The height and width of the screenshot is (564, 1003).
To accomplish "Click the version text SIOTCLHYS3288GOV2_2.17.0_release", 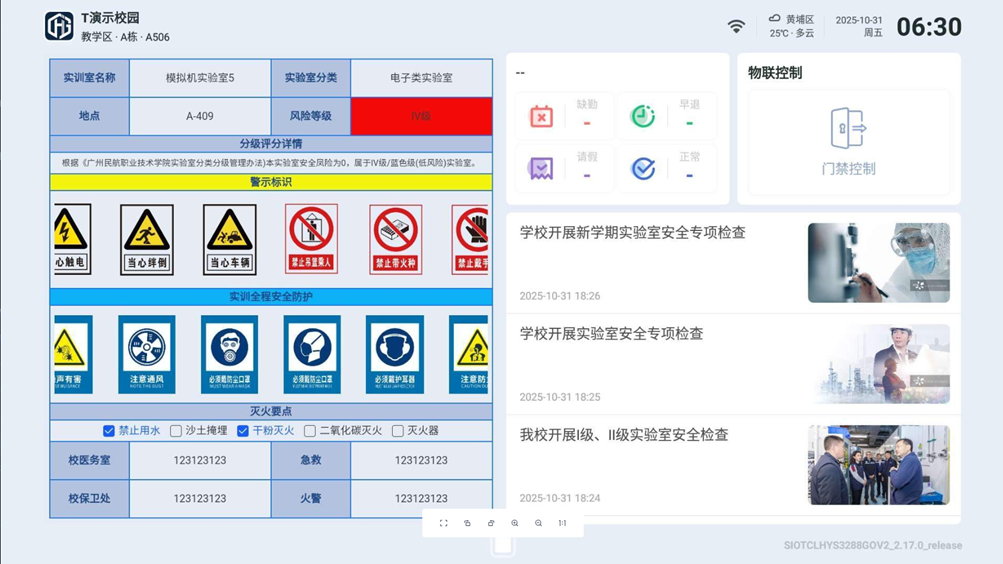I will [873, 545].
